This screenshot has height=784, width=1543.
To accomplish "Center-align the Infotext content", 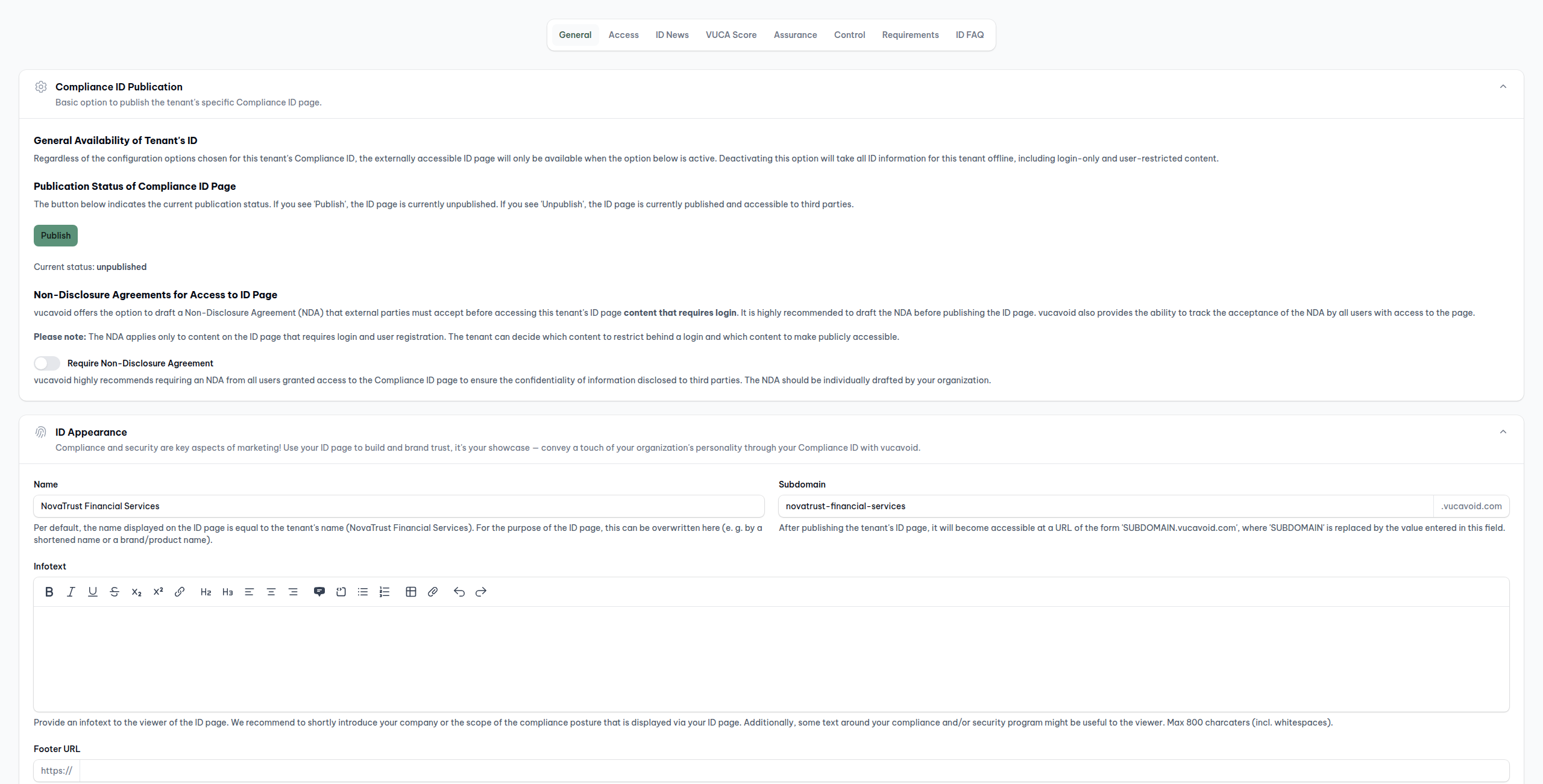I will coord(271,592).
